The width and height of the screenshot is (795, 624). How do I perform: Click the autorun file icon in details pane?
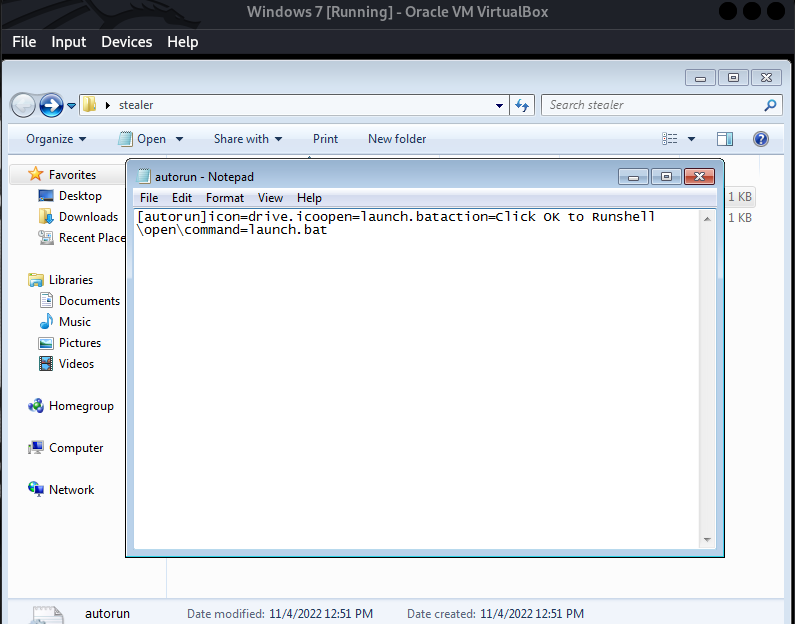(47, 614)
